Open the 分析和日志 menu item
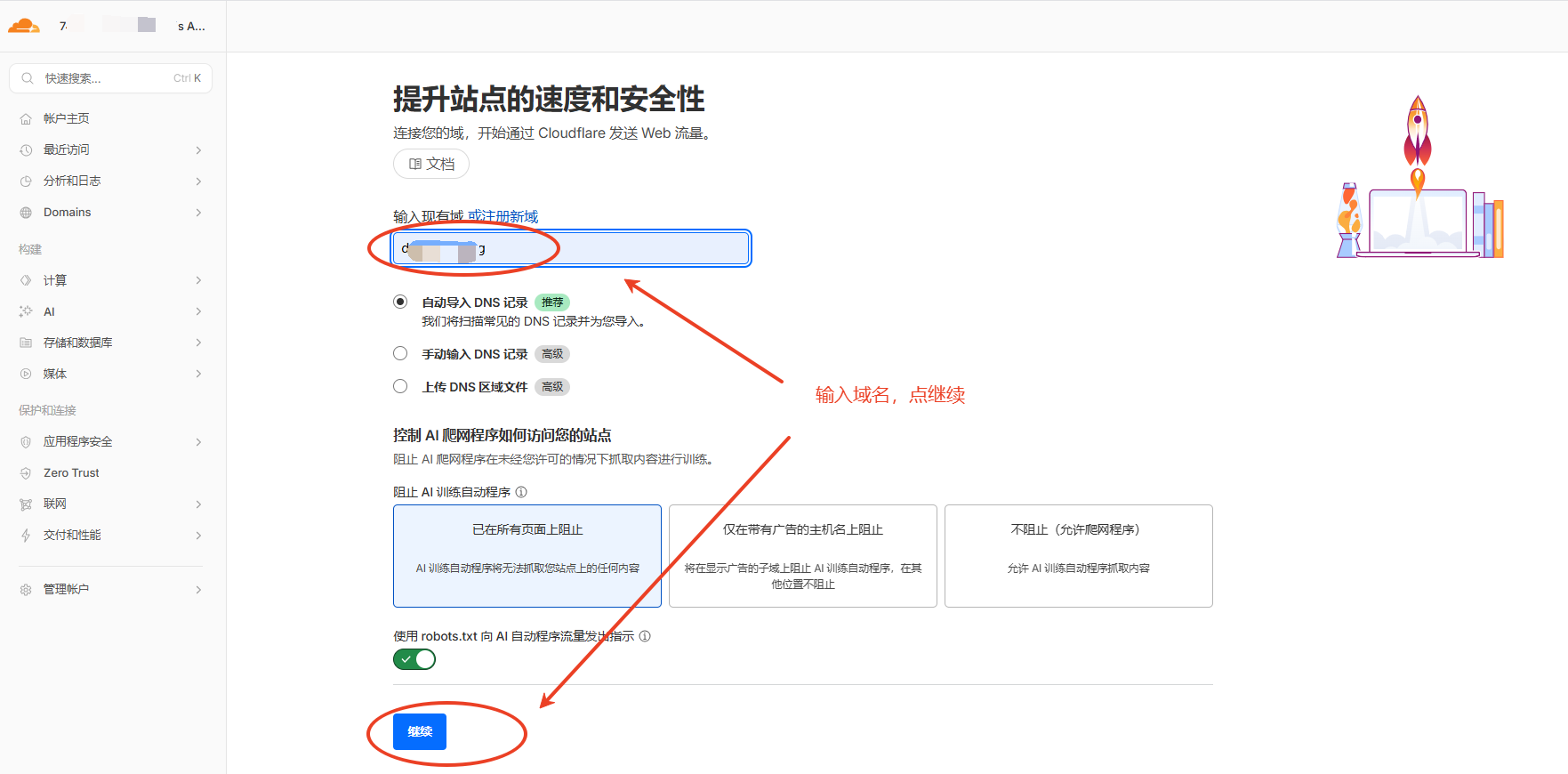 tap(72, 181)
